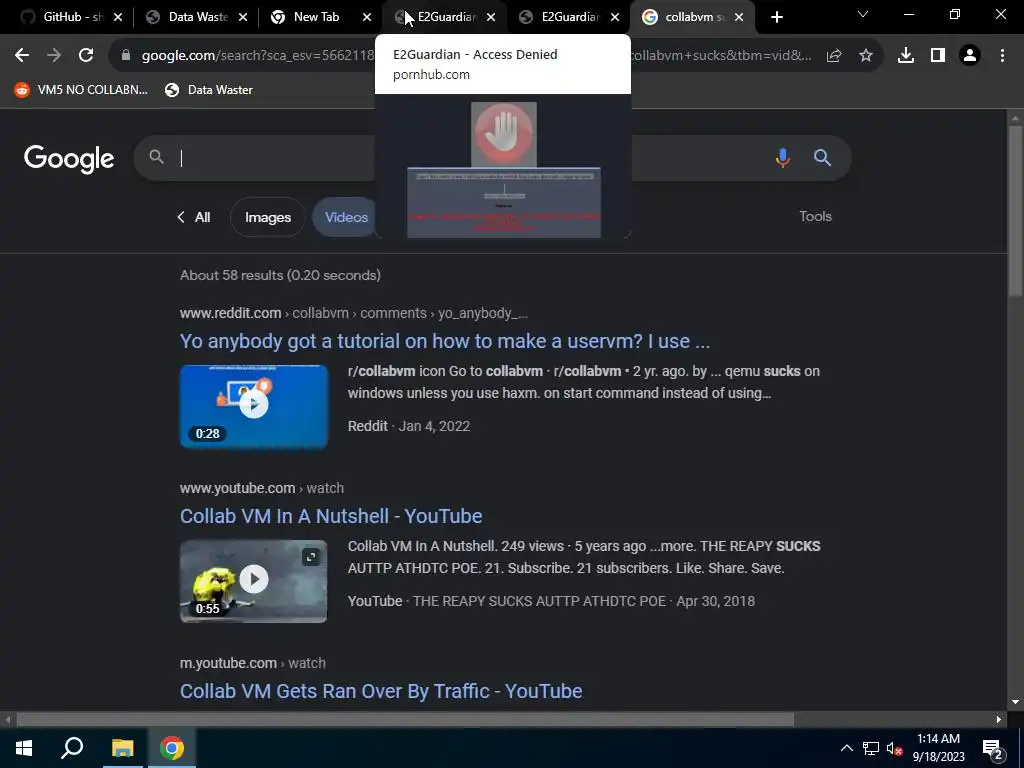
Task: Close the collabvm search tab
Action: pyautogui.click(x=739, y=18)
